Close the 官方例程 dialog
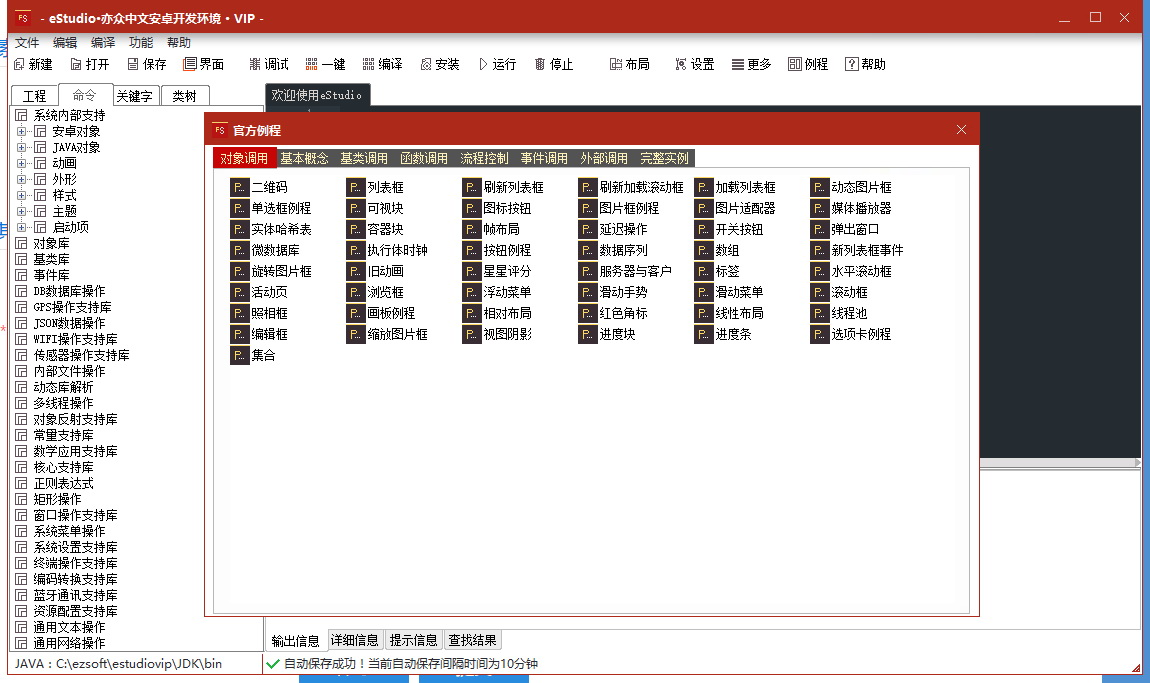The image size is (1150, 683). pos(962,130)
